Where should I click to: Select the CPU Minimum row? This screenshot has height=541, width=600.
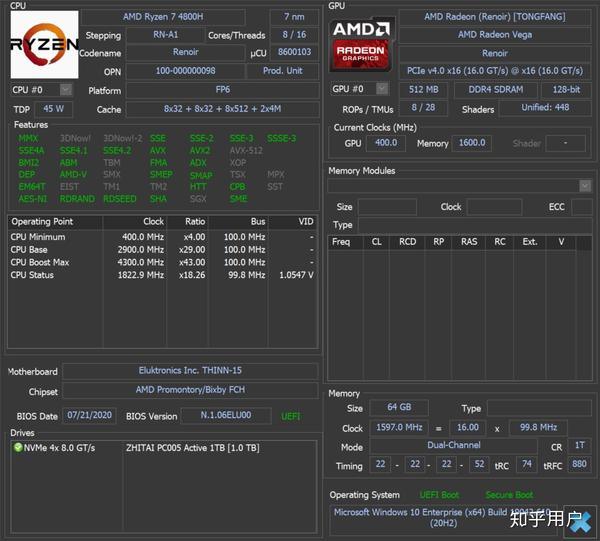163,237
